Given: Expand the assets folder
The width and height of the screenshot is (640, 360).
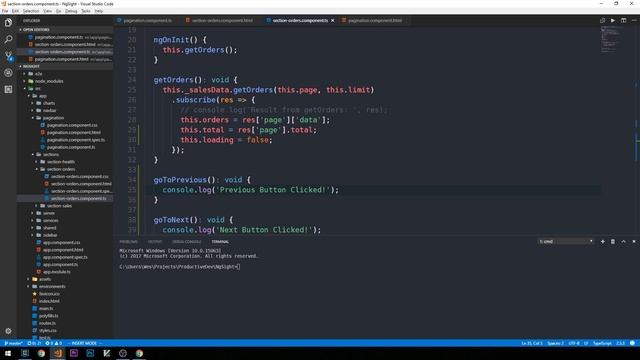Looking at the screenshot, I should [45, 280].
